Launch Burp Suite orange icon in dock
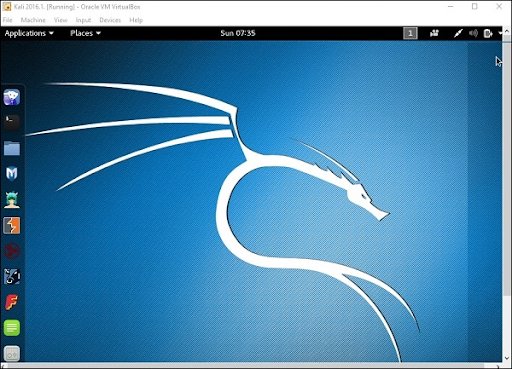512x369 pixels. pyautogui.click(x=12, y=225)
